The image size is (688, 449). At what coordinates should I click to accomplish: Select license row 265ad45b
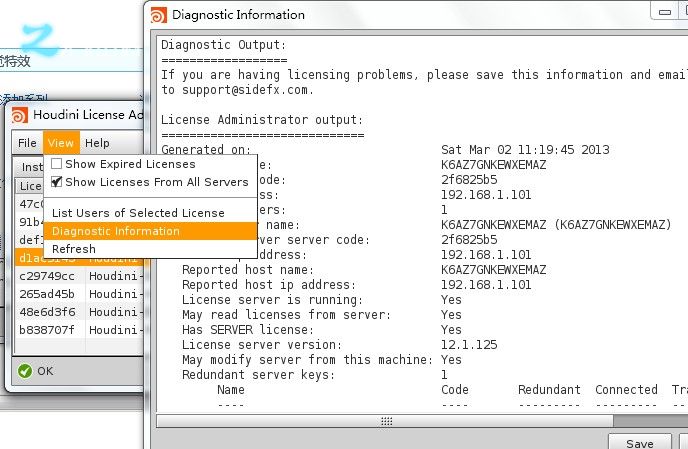click(47, 294)
